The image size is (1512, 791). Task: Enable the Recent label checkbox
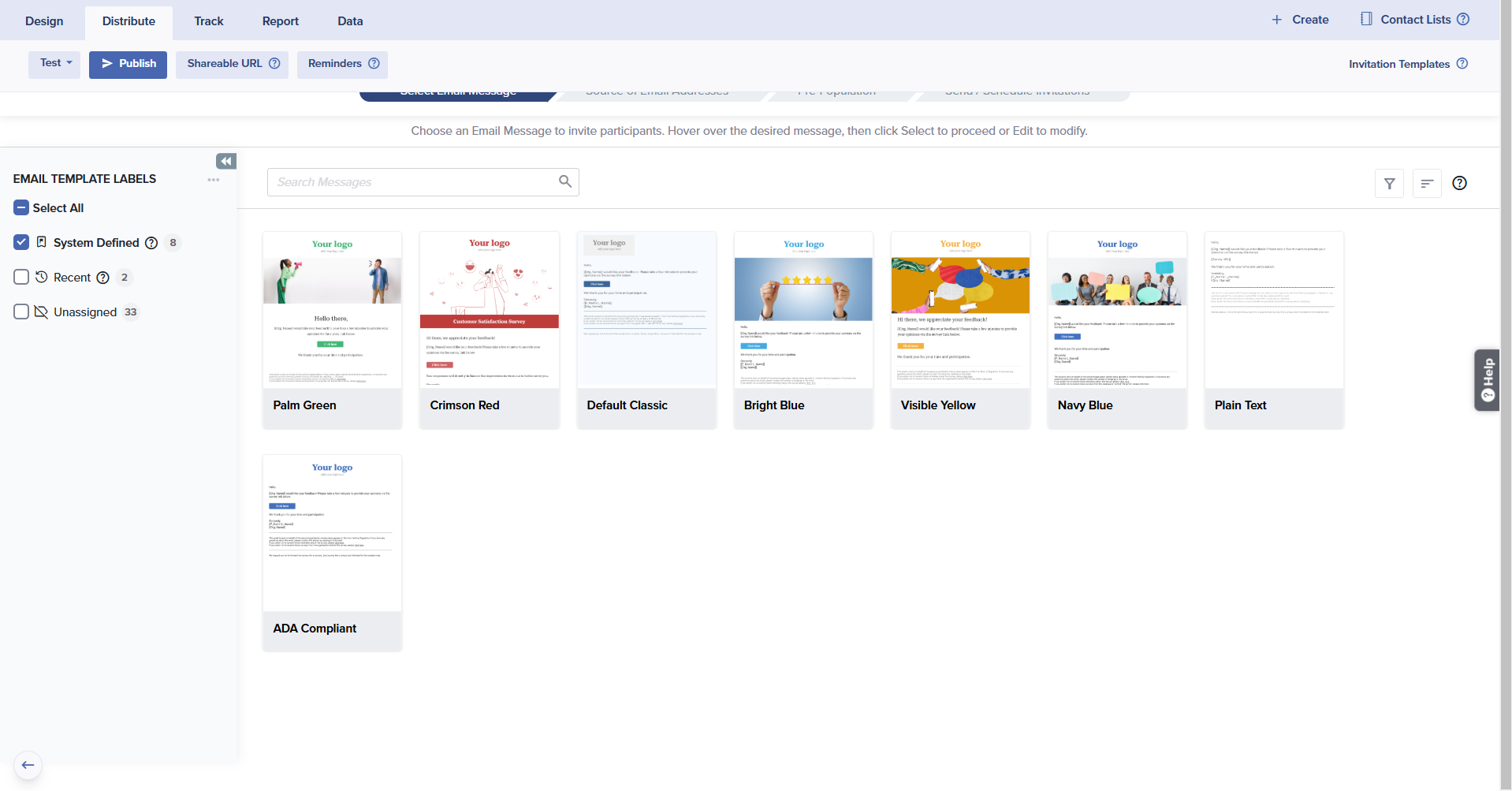point(21,277)
